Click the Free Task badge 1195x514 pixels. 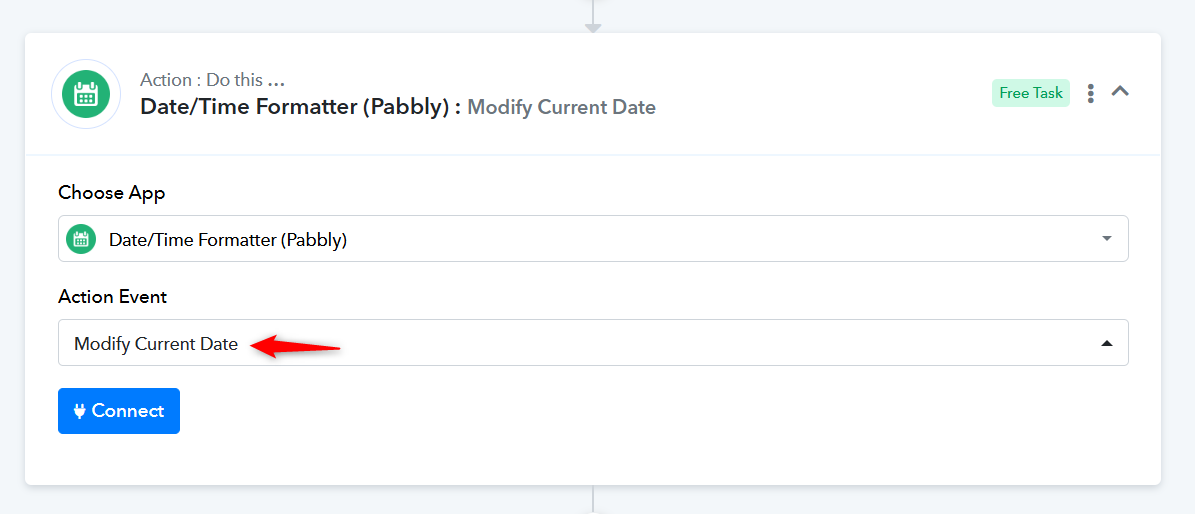(x=1030, y=93)
